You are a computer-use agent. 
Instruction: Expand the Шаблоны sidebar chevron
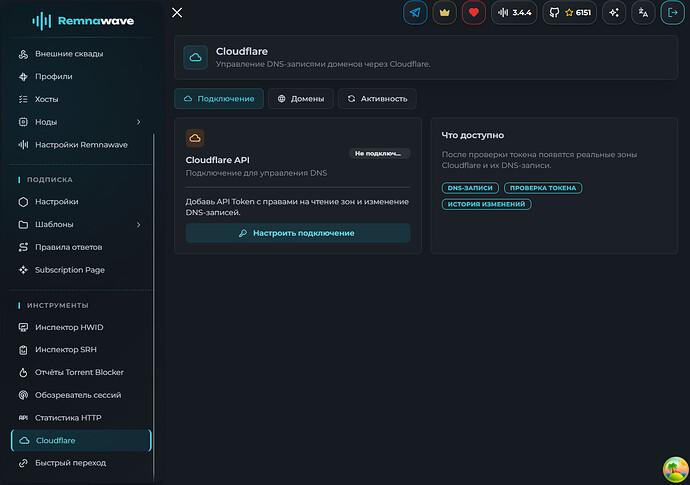pyautogui.click(x=138, y=225)
